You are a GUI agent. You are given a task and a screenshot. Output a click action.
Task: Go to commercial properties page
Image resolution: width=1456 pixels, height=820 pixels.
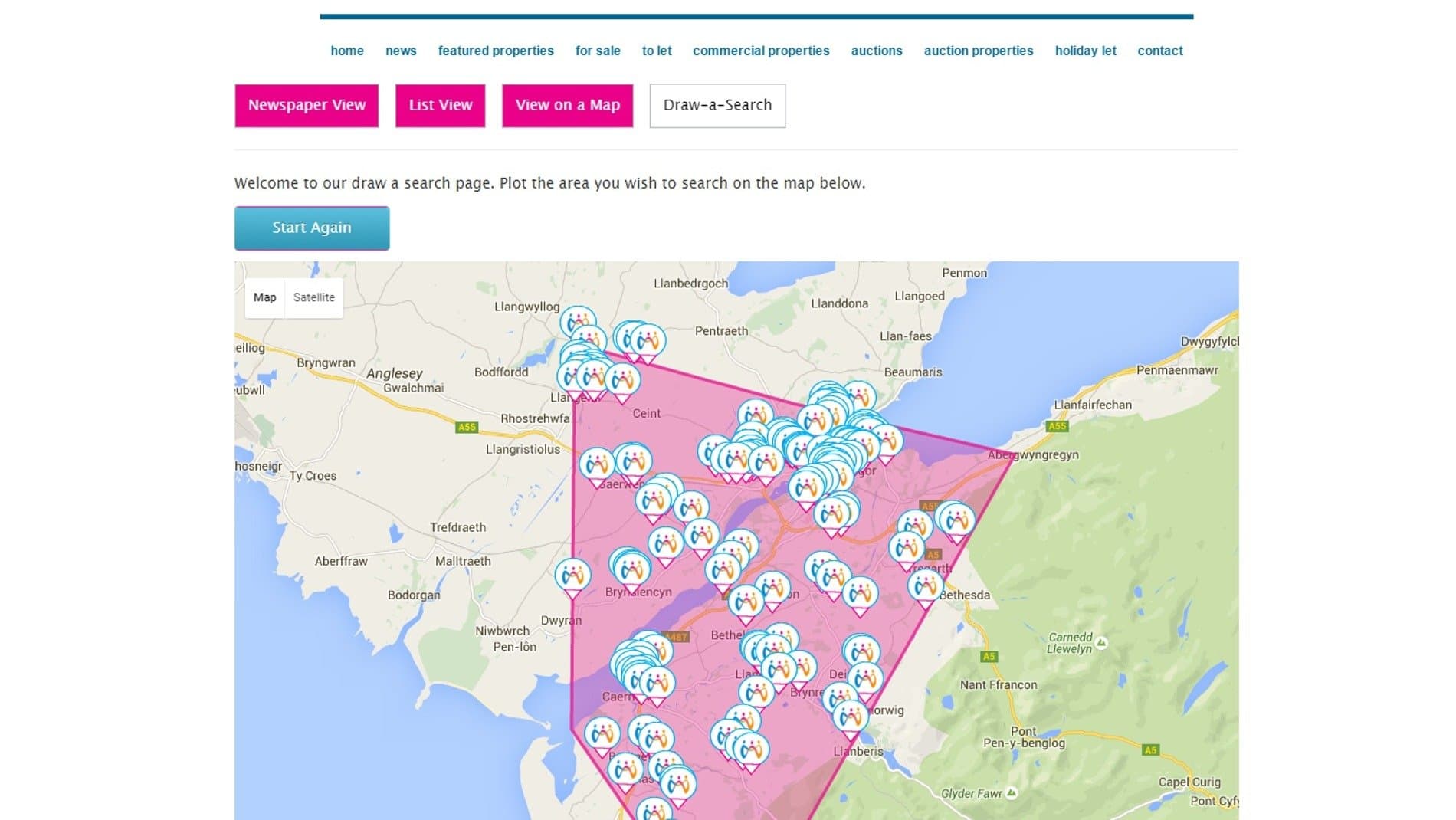click(x=761, y=51)
